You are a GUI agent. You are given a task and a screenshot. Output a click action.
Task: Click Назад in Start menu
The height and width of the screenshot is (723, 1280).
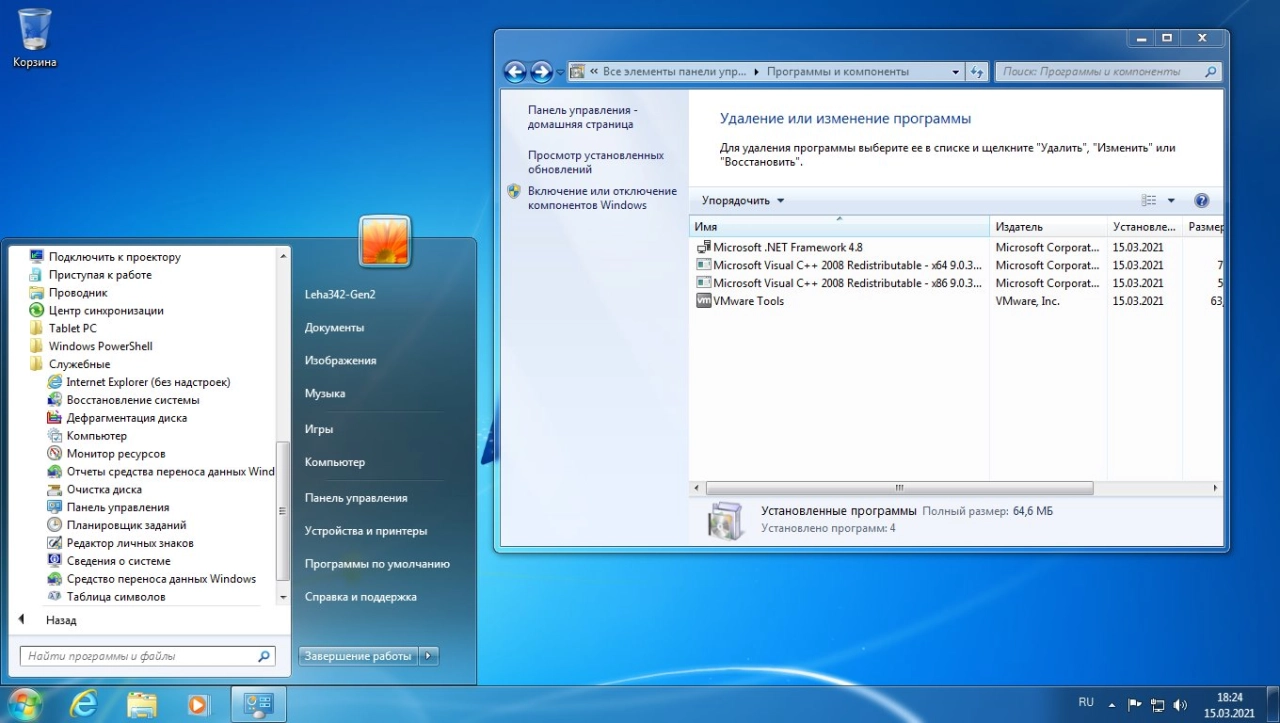pyautogui.click(x=61, y=620)
